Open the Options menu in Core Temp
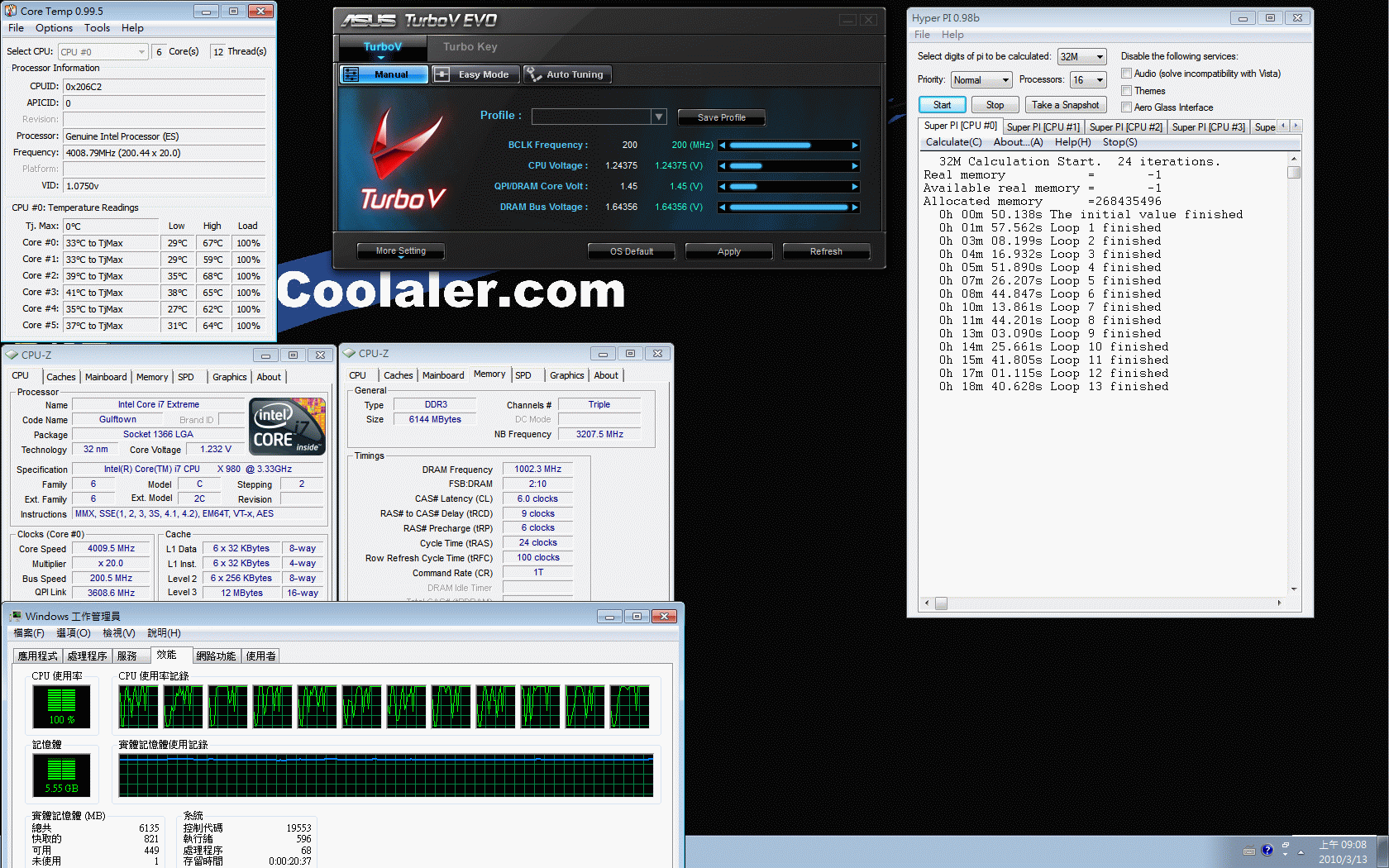1389x868 pixels. (54, 28)
